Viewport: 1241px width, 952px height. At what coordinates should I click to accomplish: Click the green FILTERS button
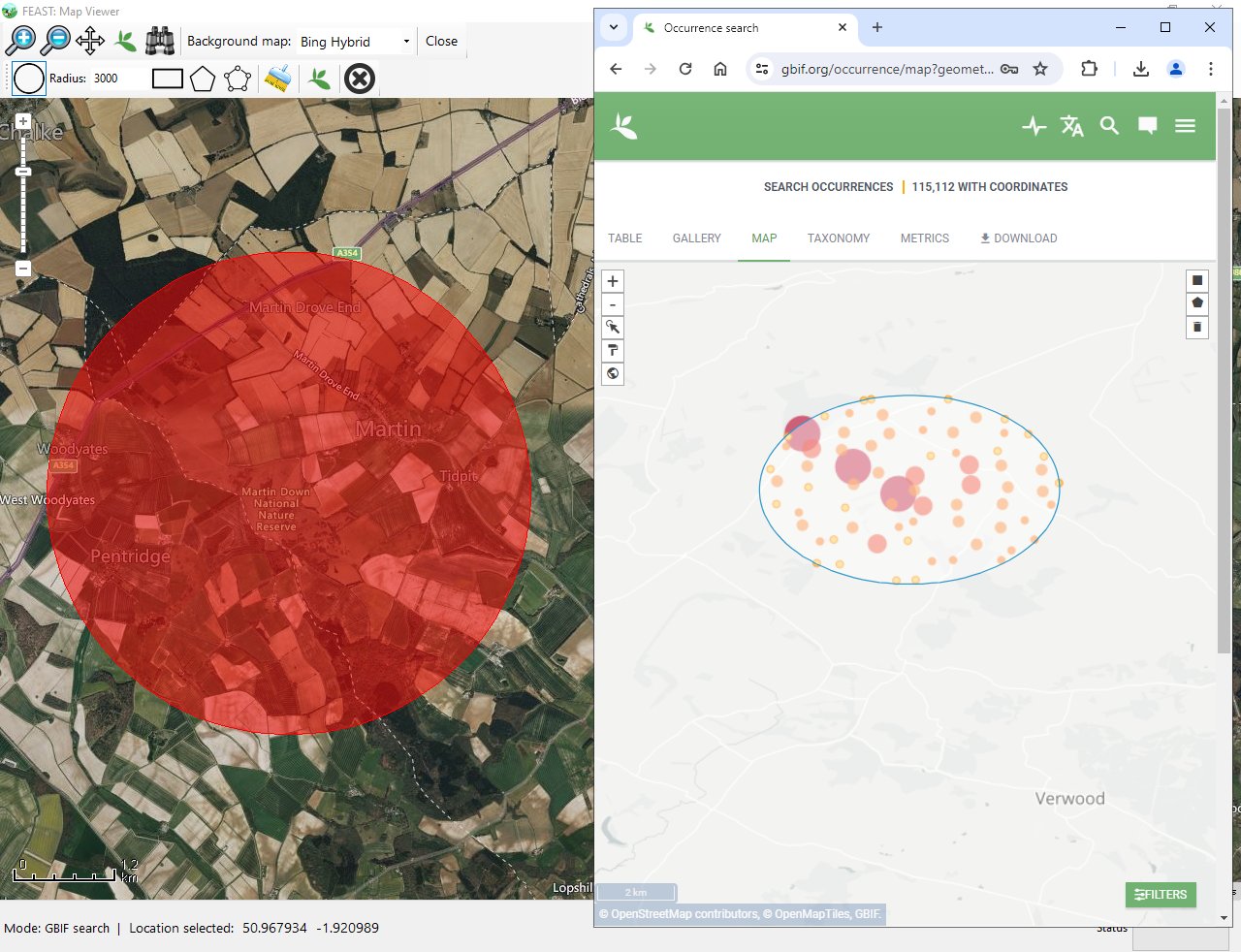[x=1161, y=895]
